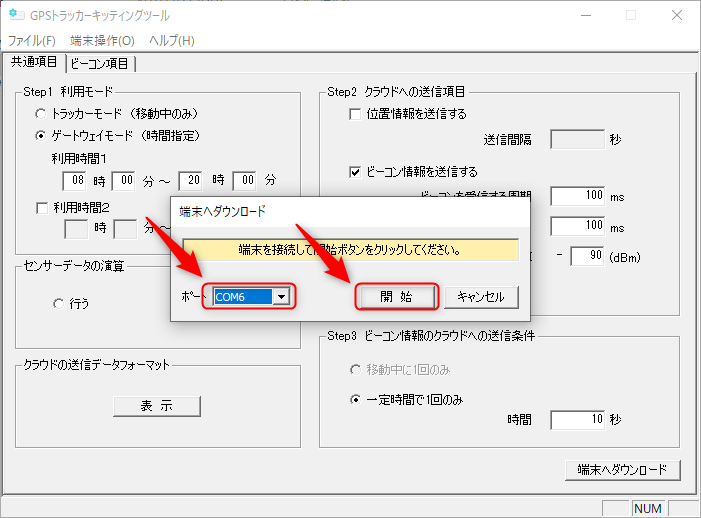Click the 送信間隔 seconds field
The height and width of the screenshot is (518, 701).
click(x=578, y=139)
